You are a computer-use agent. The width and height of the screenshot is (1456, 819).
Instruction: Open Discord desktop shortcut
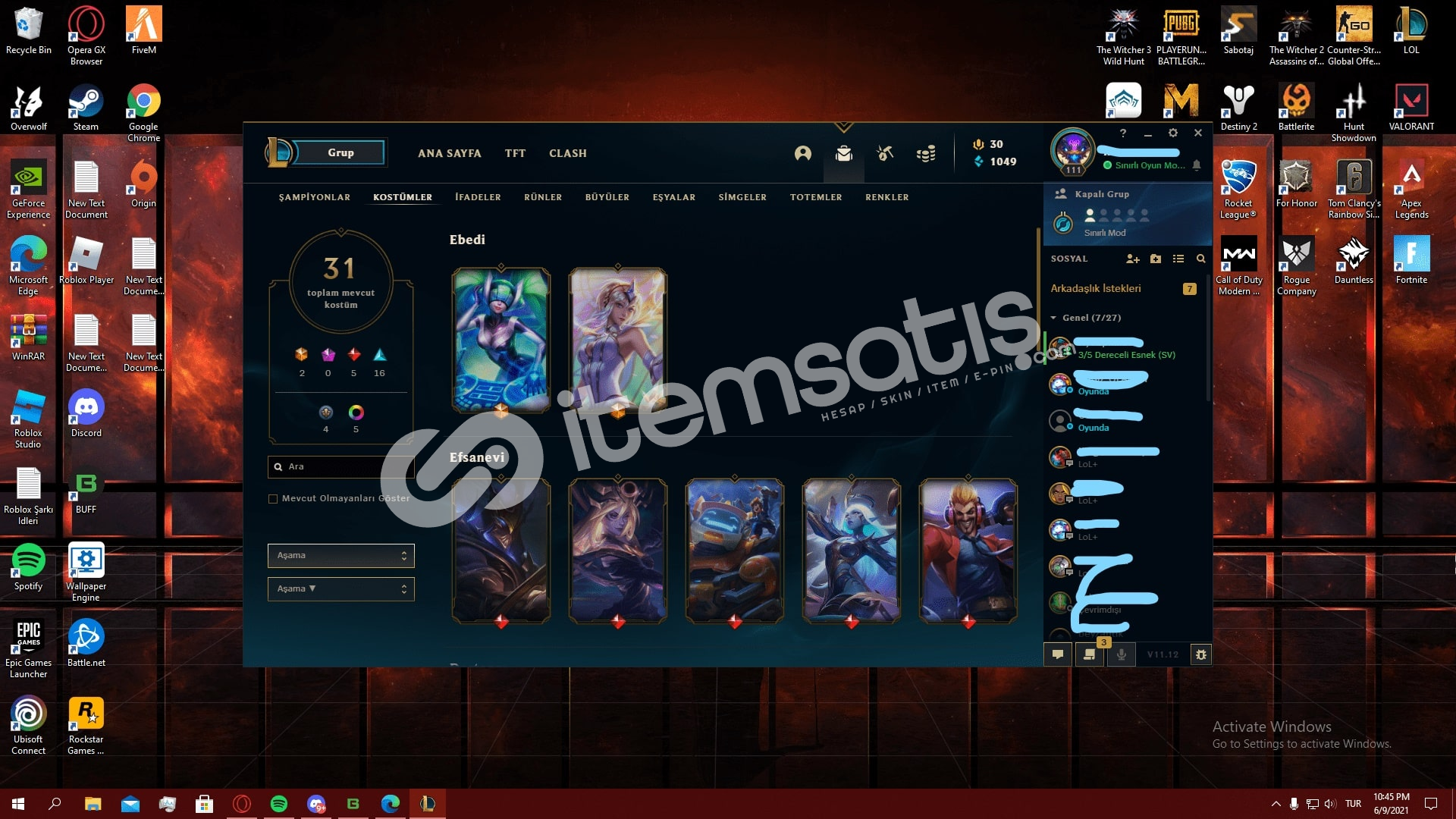click(x=86, y=413)
